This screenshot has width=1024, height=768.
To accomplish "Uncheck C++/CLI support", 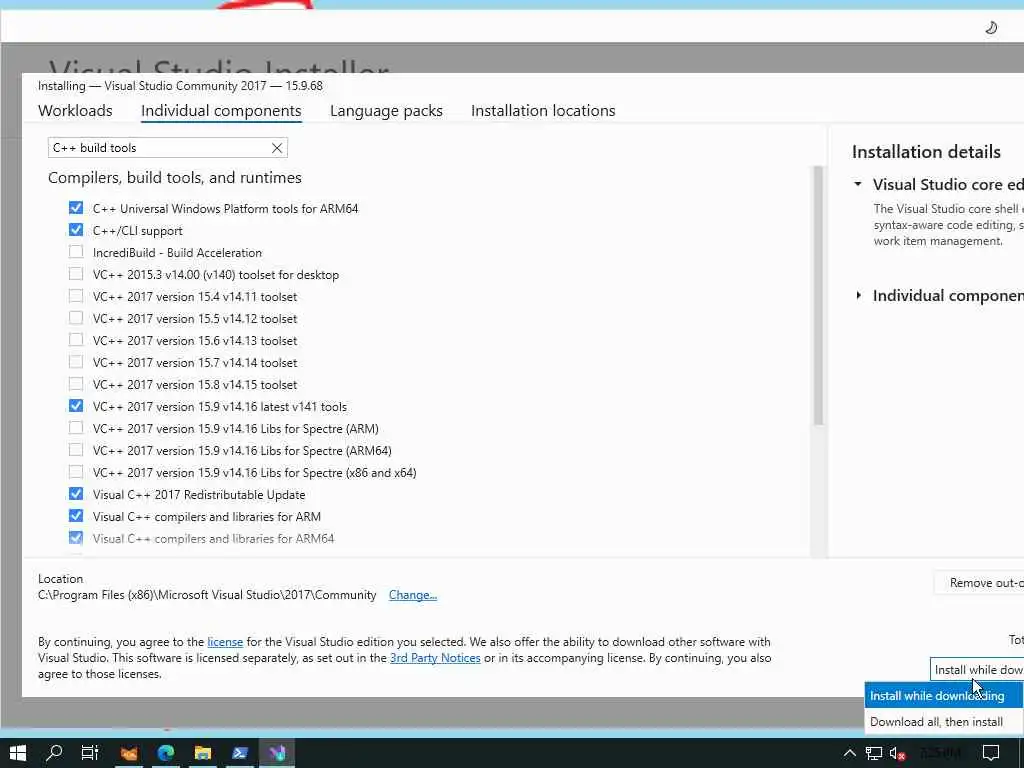I will pos(76,230).
